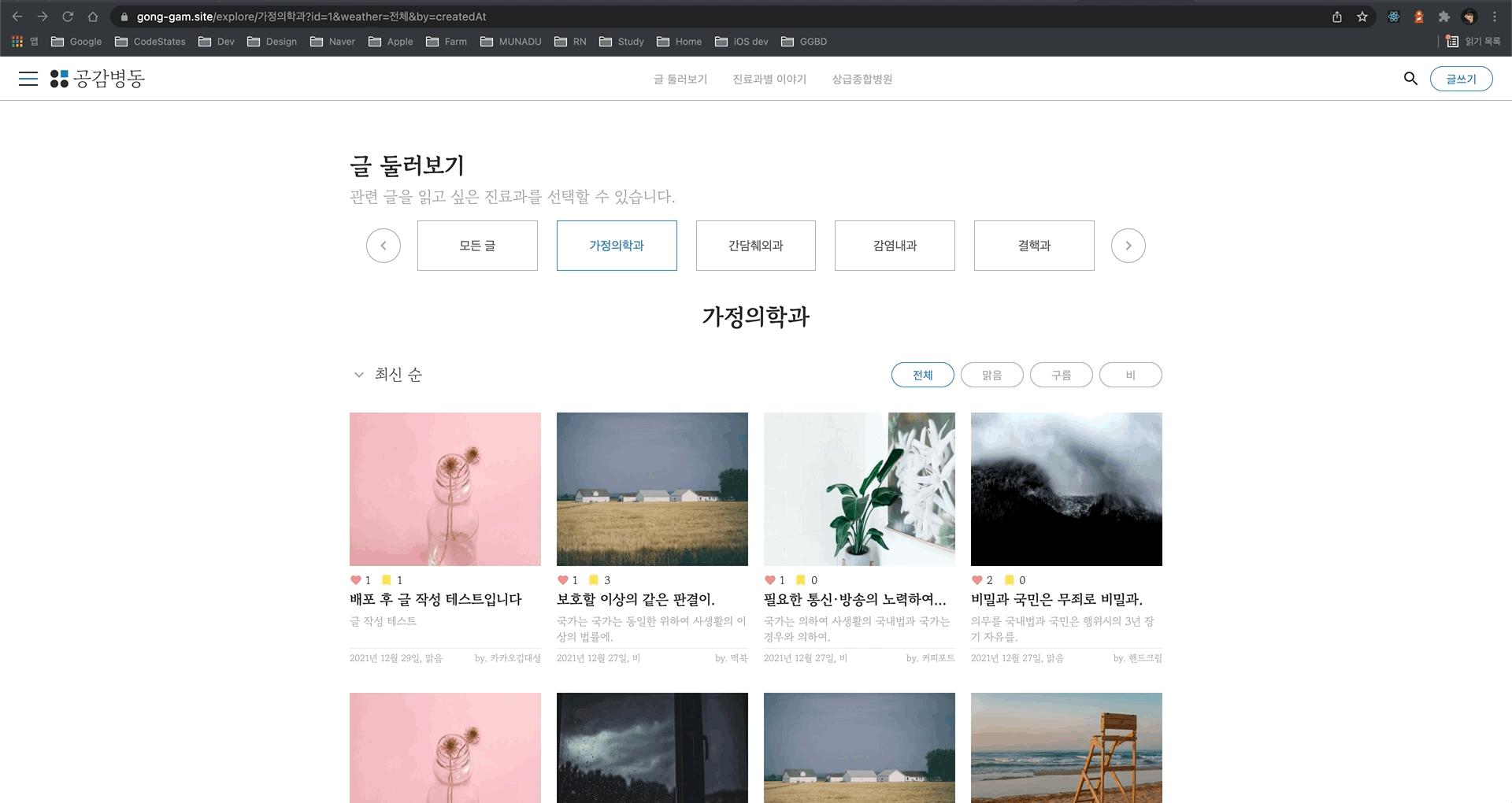The height and width of the screenshot is (803, 1512).
Task: Select the 구름 weather filter
Action: [1062, 375]
